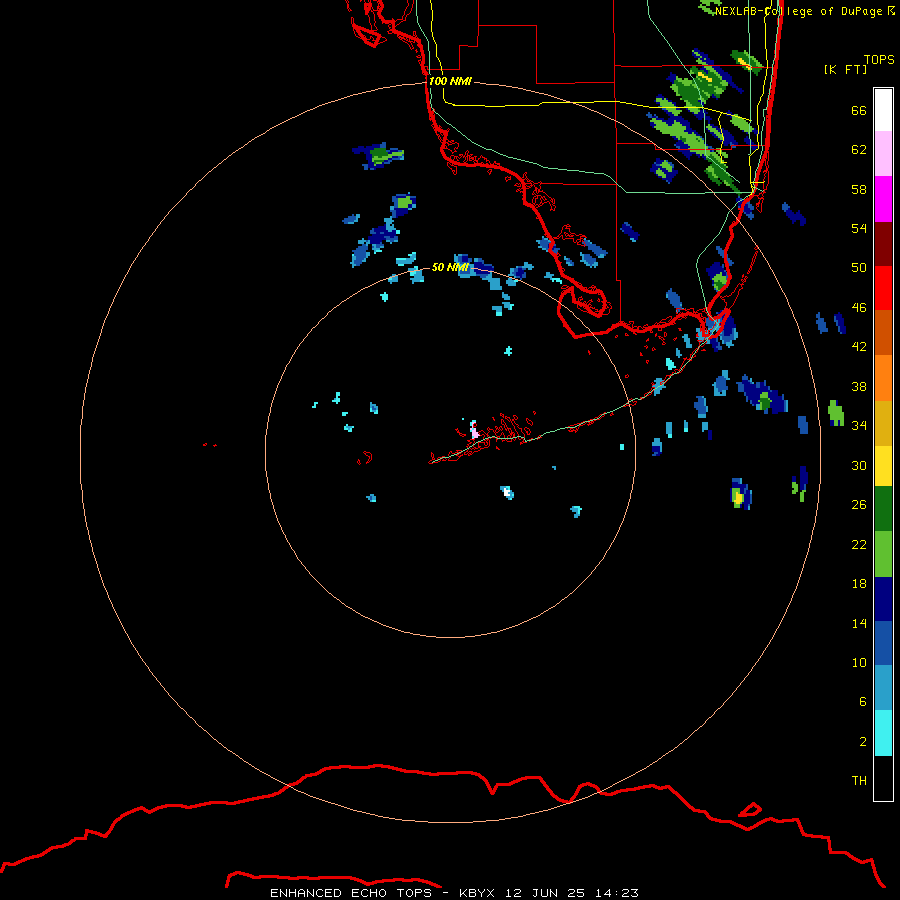Pick the medium blue legend swatch
900x900 pixels.
(883, 643)
